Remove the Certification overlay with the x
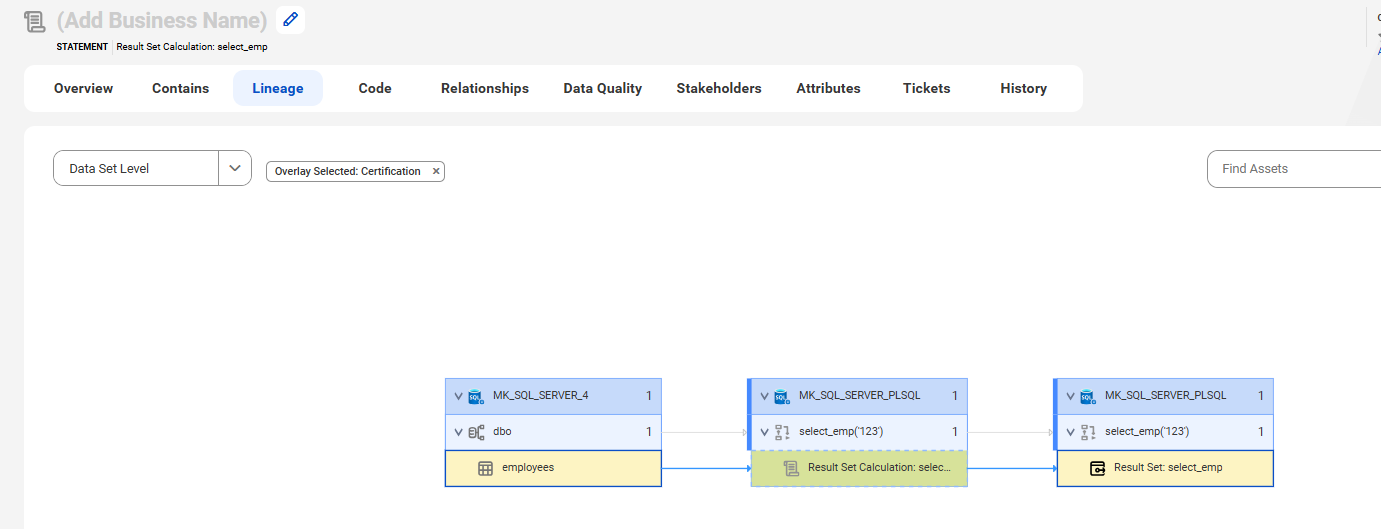Viewport: 1381px width, 529px height. pos(436,171)
